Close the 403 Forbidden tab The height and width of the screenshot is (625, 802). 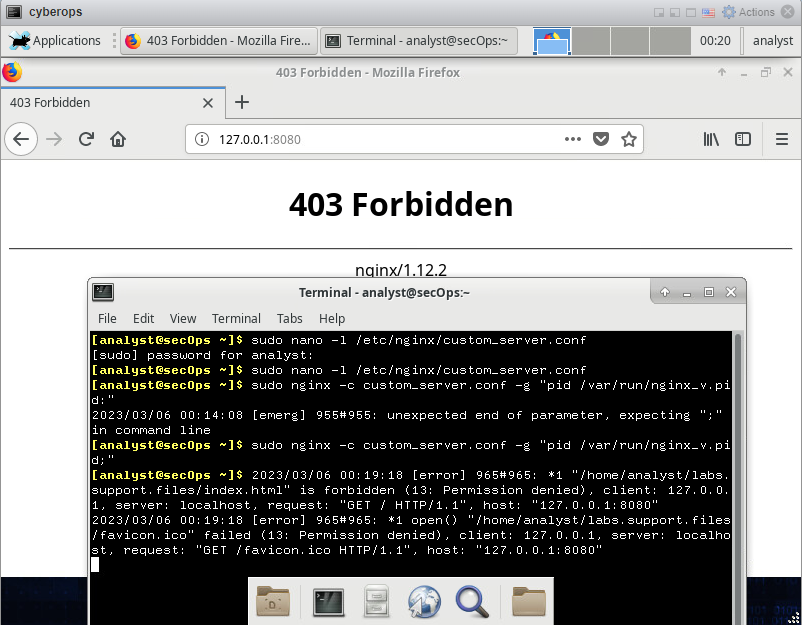[x=208, y=103]
